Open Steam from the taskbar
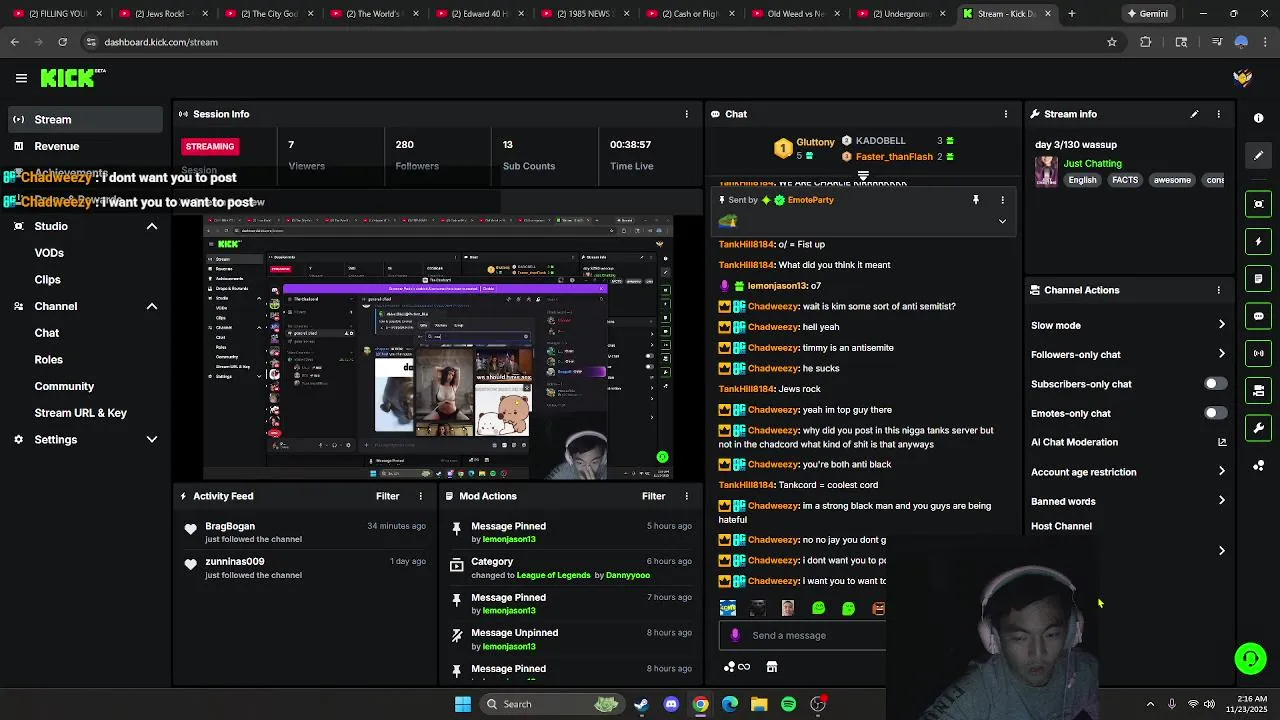This screenshot has width=1280, height=720. click(x=641, y=704)
